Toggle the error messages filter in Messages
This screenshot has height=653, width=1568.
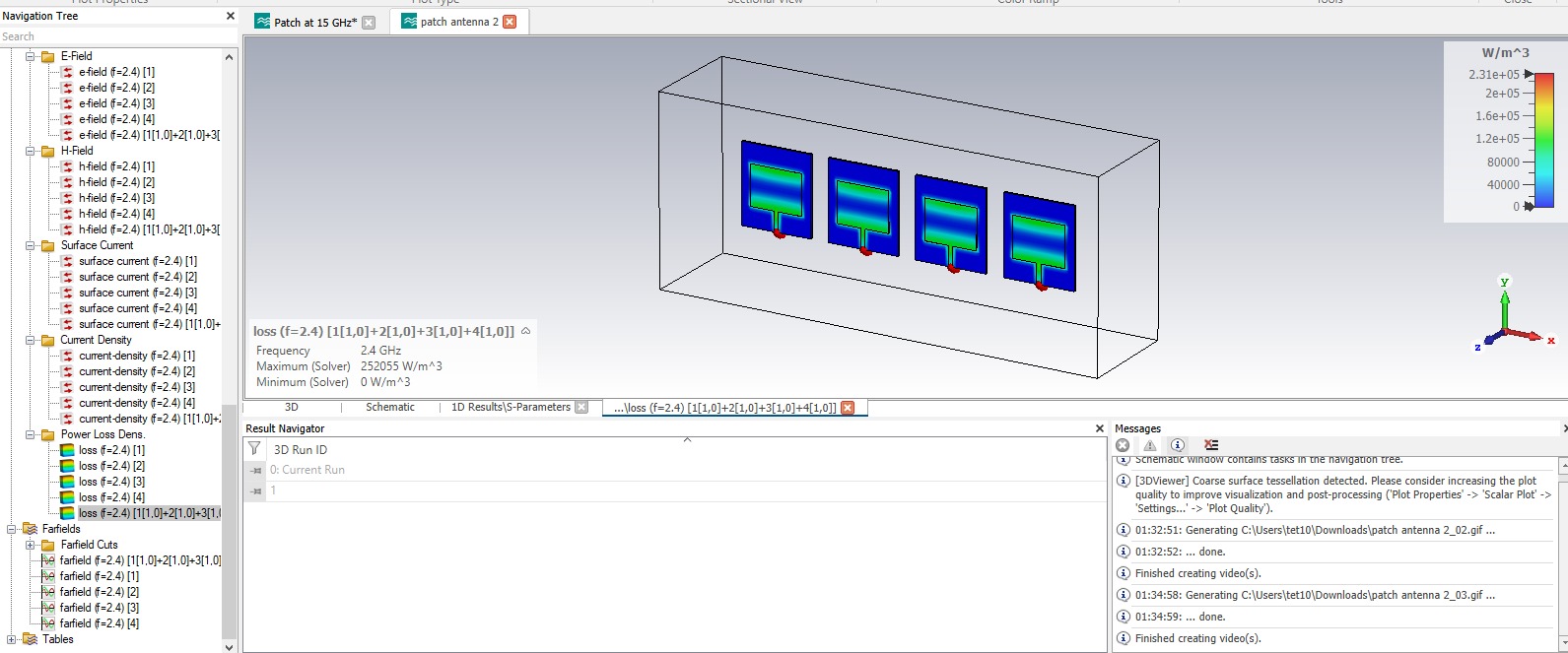click(1123, 445)
